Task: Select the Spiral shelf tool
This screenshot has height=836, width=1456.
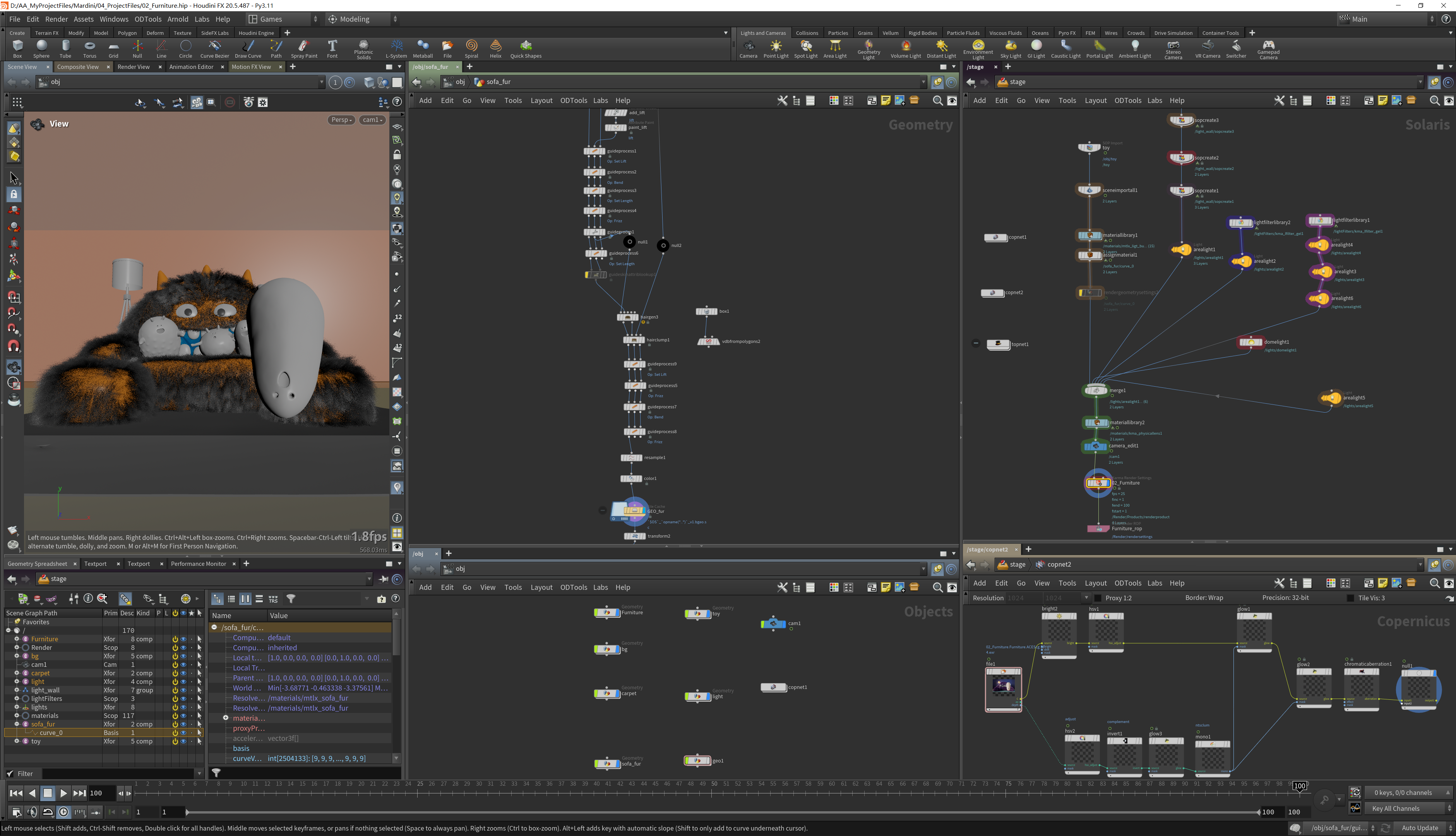Action: [x=471, y=49]
